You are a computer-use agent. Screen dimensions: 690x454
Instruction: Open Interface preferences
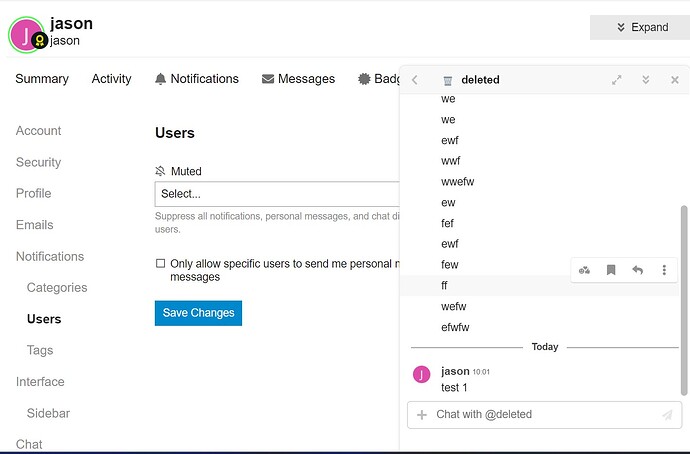click(x=40, y=382)
